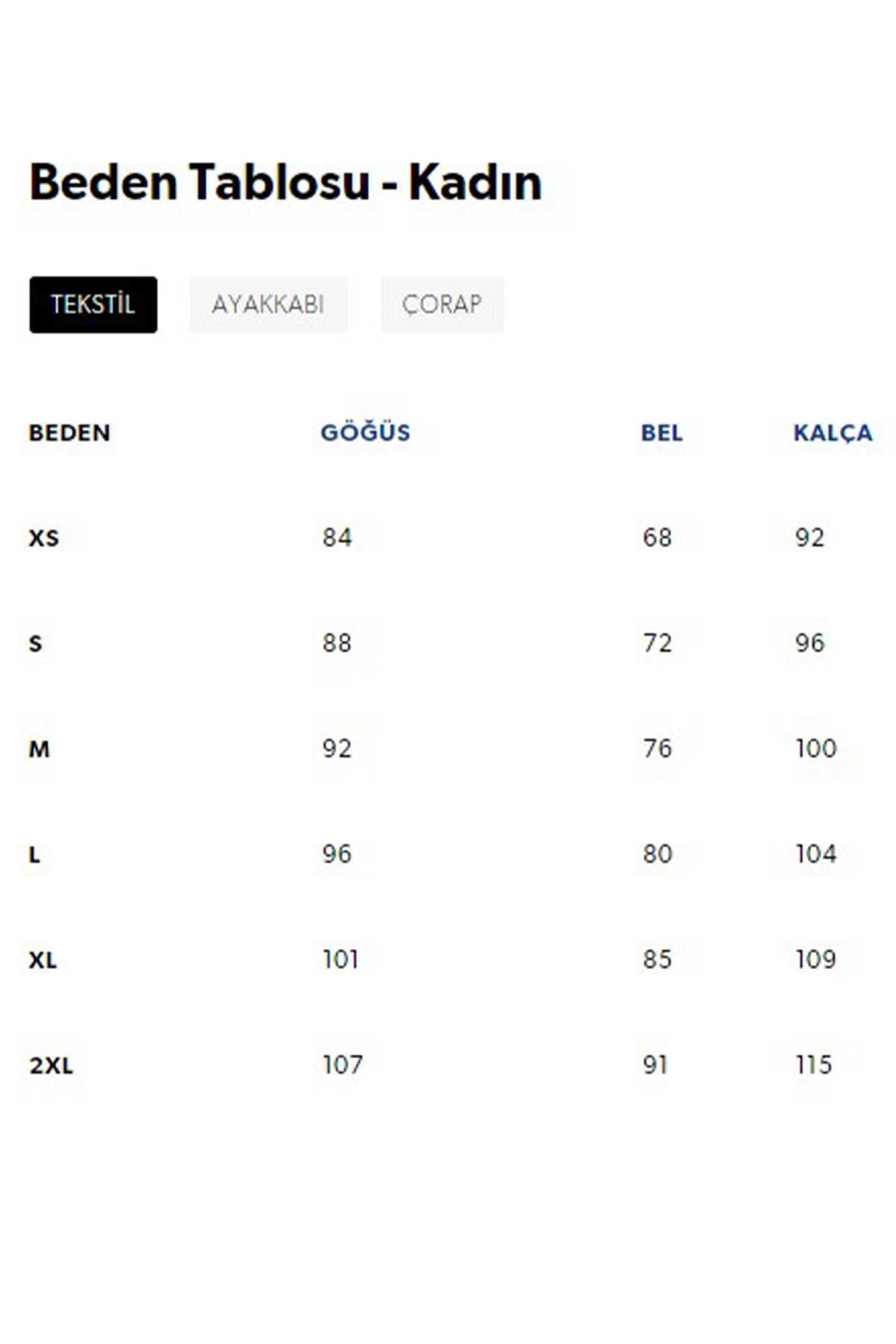Open the AYAKKABI size chart

click(270, 304)
